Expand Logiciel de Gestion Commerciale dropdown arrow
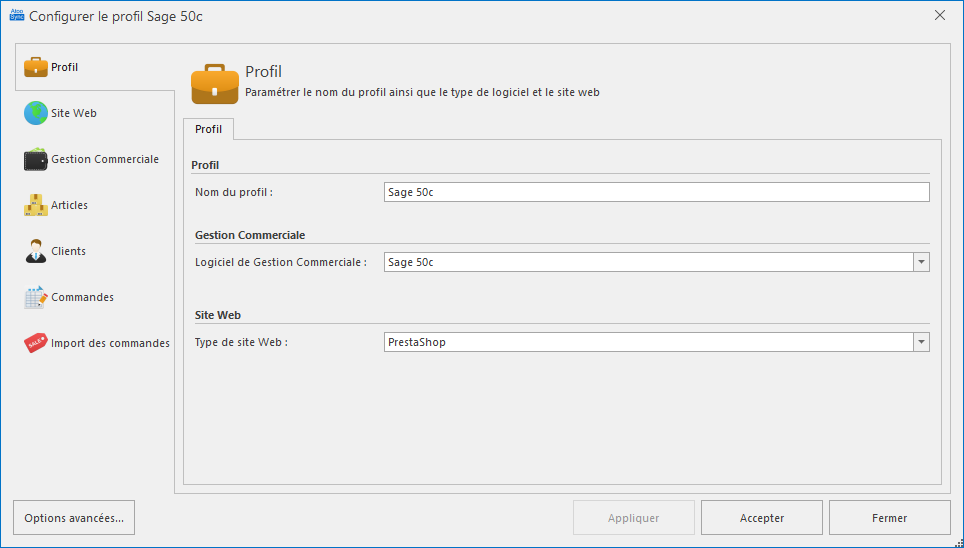This screenshot has width=964, height=548. coord(921,262)
